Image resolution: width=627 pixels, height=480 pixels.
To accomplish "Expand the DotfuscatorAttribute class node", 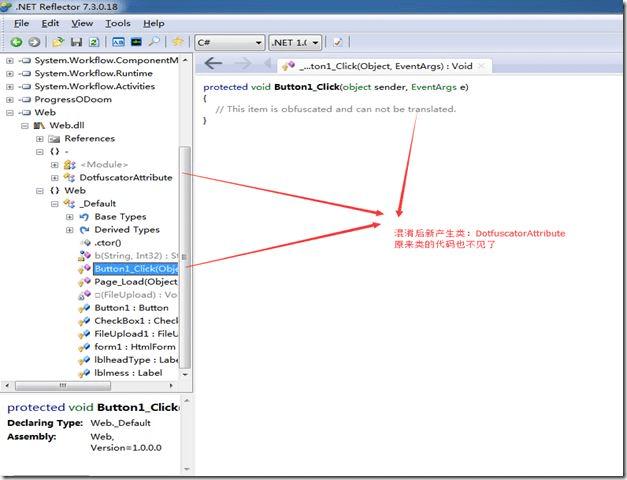I will 55,178.
